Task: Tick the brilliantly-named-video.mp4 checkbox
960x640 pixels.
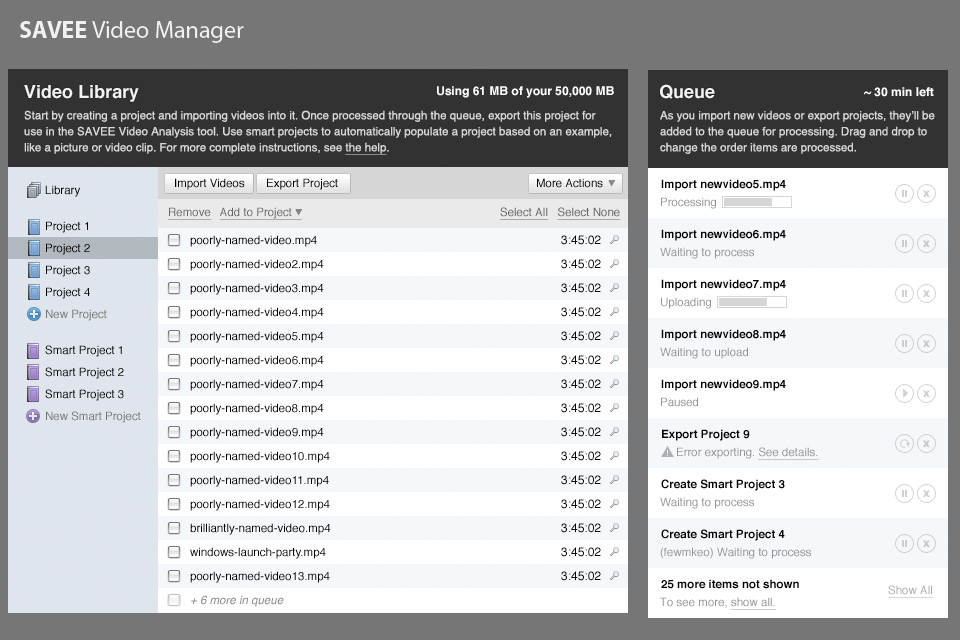Action: click(174, 528)
